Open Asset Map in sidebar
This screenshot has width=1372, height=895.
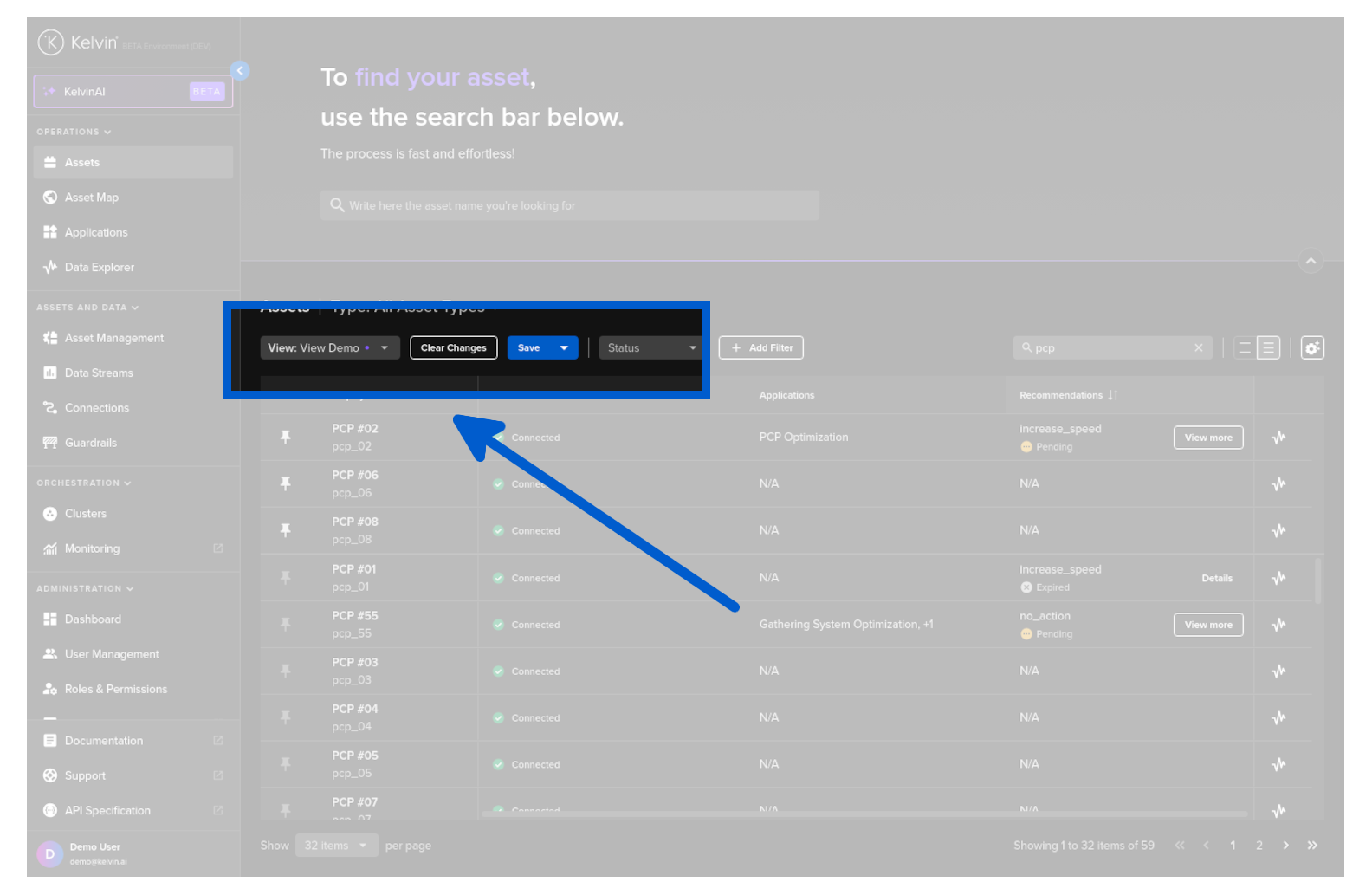click(x=92, y=198)
